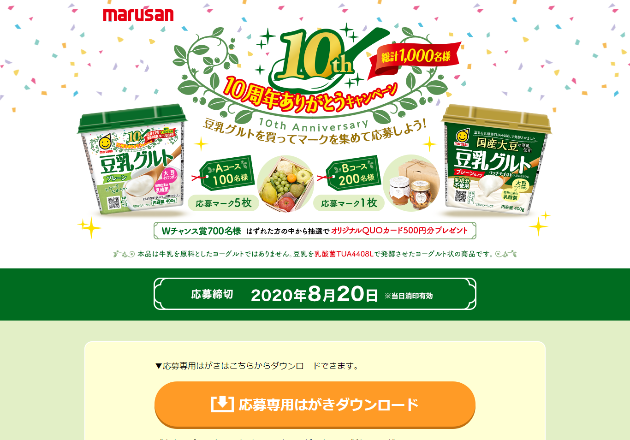The width and height of the screenshot is (630, 440).
Task: Click the オリジナルQUOカード500円分プレゼント text
Action: [x=399, y=231]
